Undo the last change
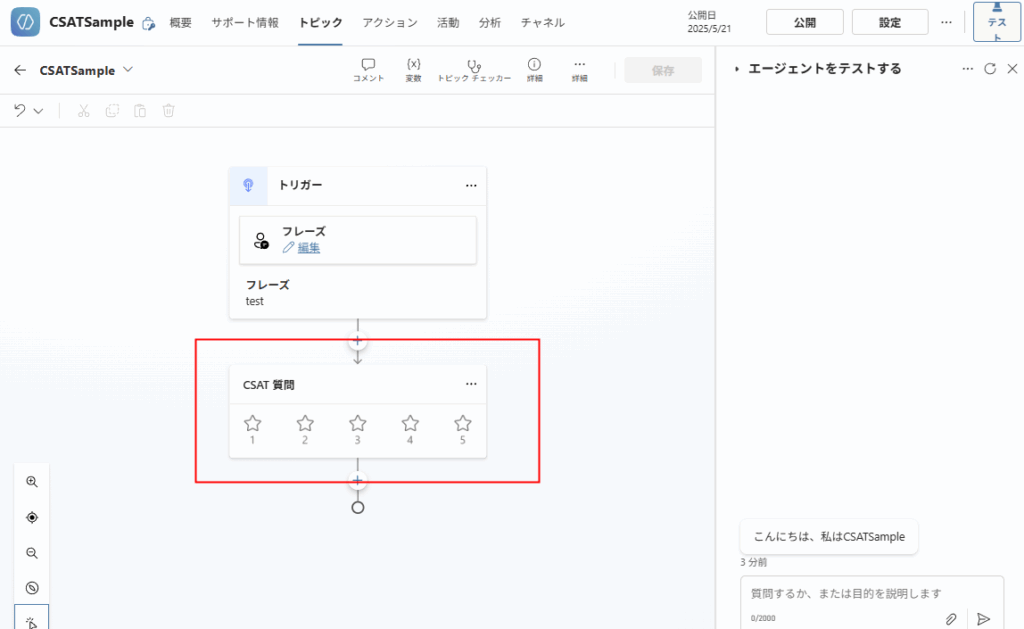 pyautogui.click(x=20, y=110)
